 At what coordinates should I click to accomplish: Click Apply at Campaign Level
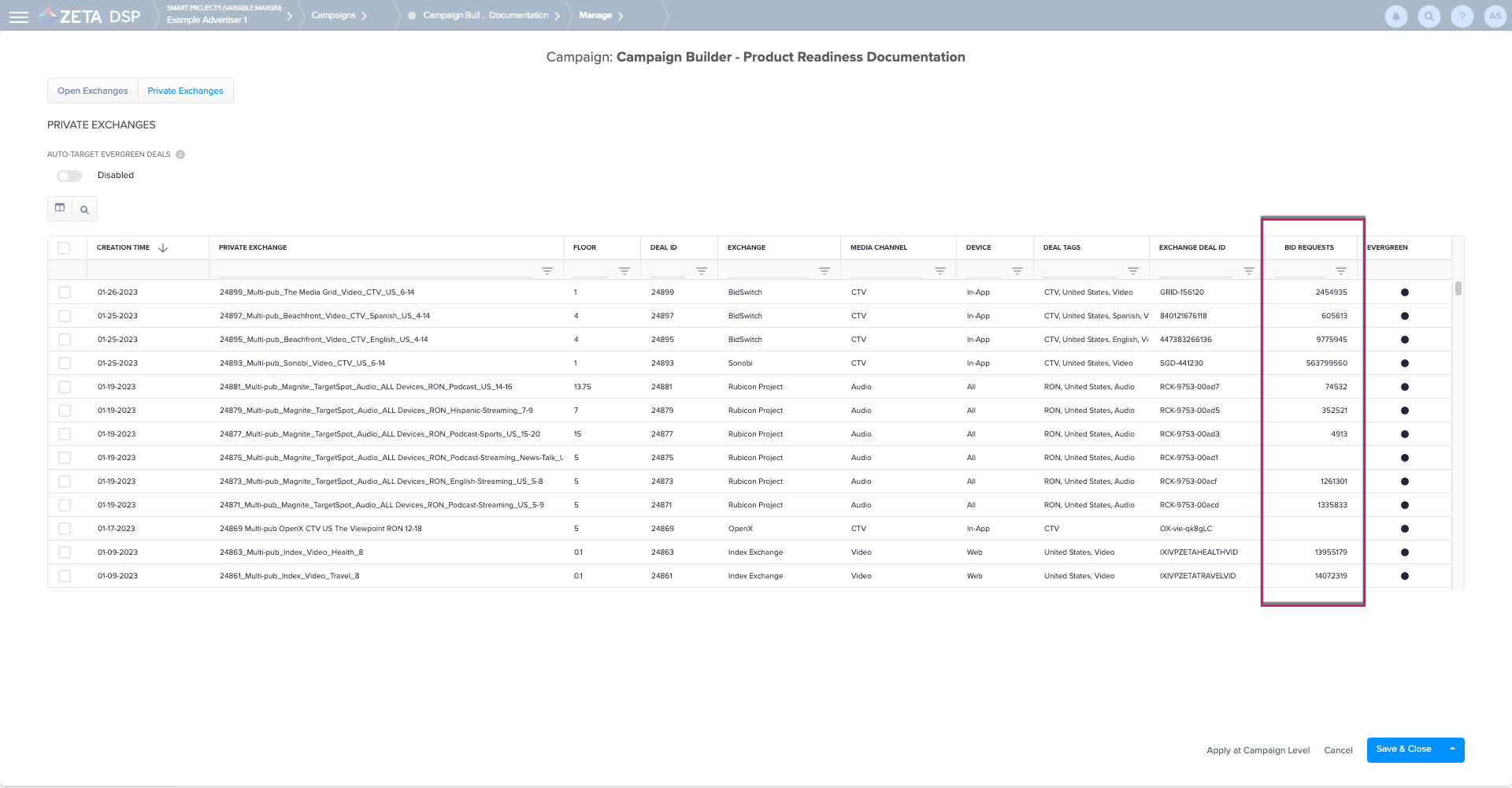[1258, 750]
